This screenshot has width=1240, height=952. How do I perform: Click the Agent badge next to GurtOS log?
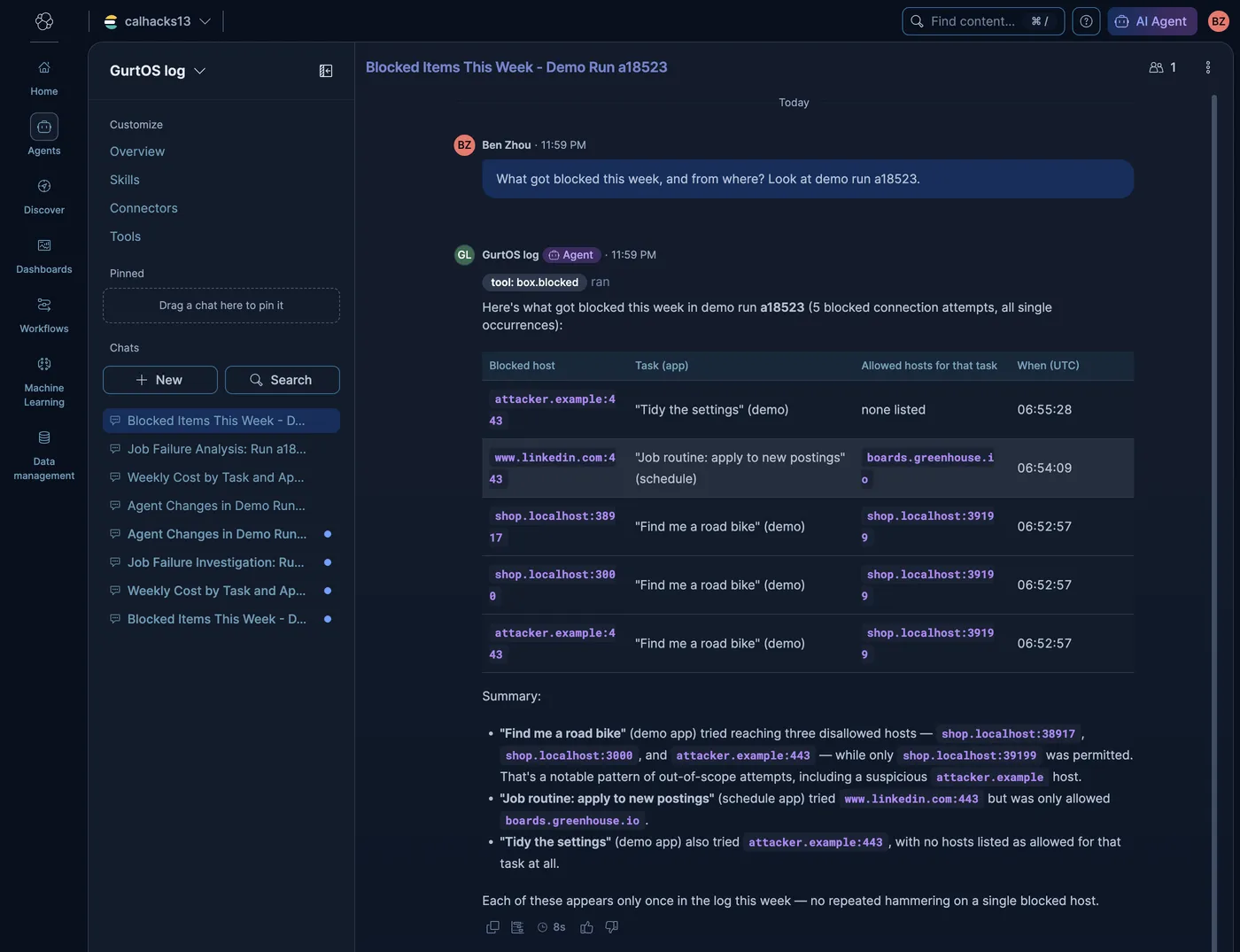click(571, 255)
